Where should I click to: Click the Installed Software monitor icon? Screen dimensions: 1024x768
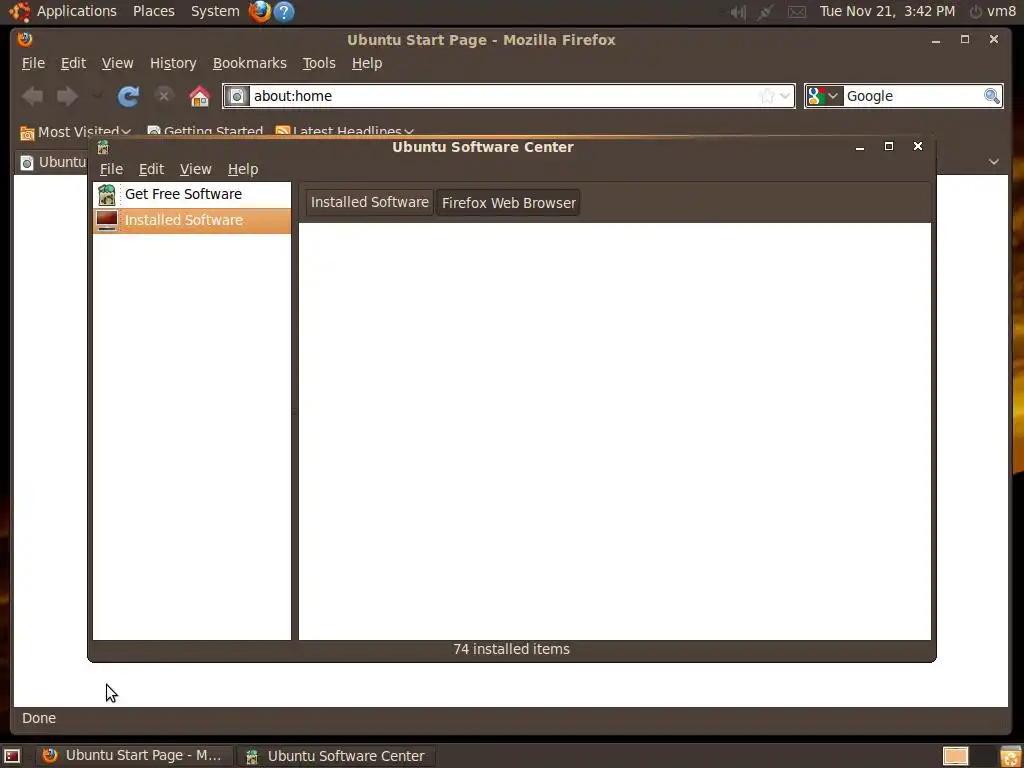106,220
